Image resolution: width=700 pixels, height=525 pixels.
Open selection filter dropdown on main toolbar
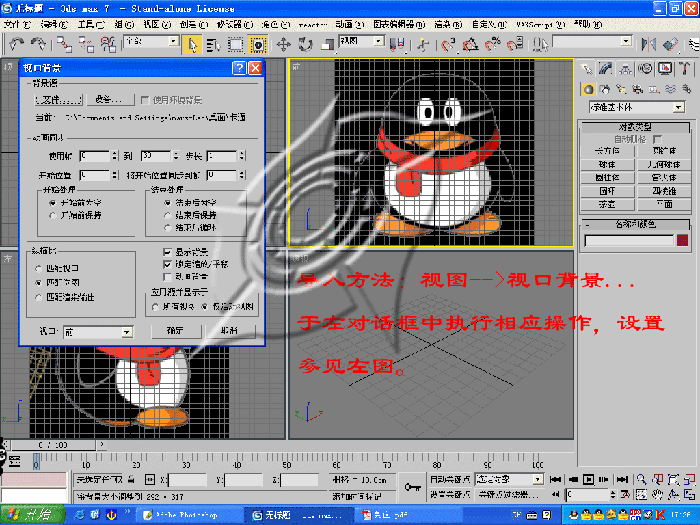174,42
